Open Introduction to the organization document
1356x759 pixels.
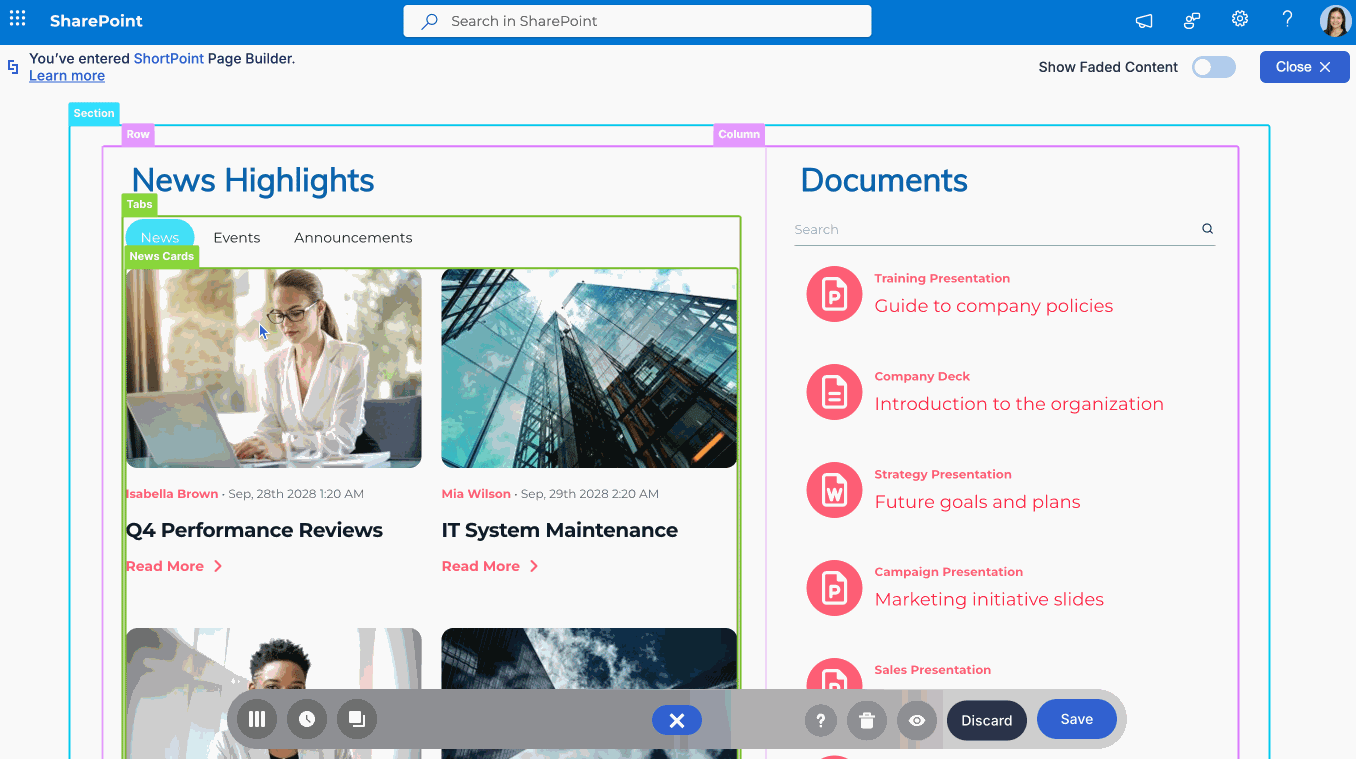1019,404
